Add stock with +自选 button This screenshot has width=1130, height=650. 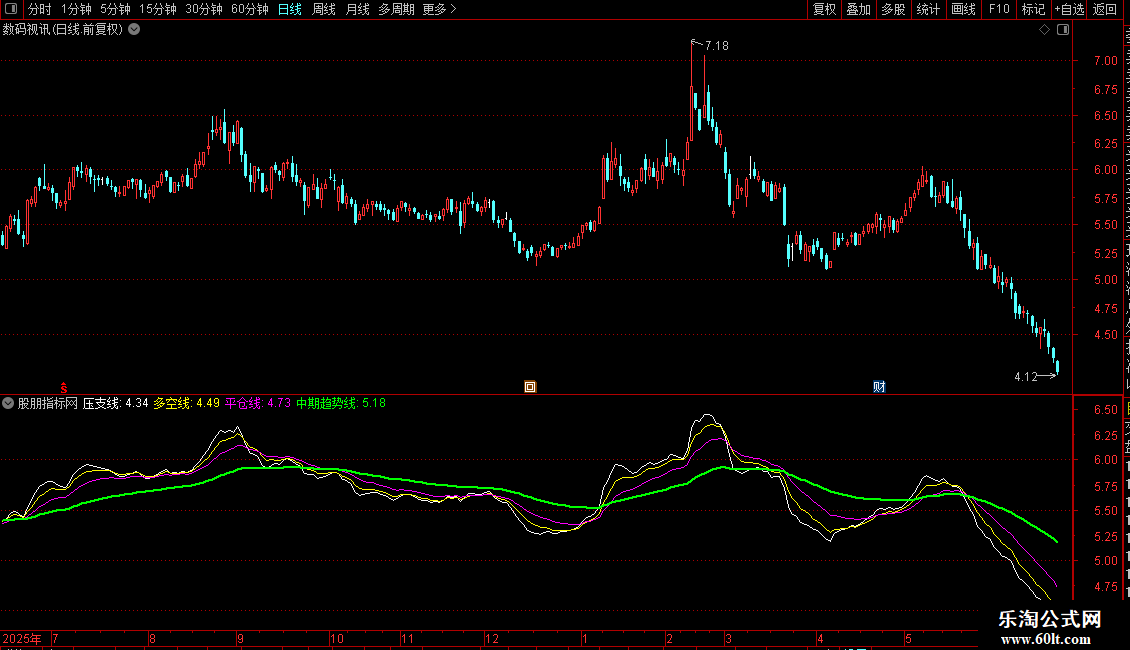click(1069, 9)
